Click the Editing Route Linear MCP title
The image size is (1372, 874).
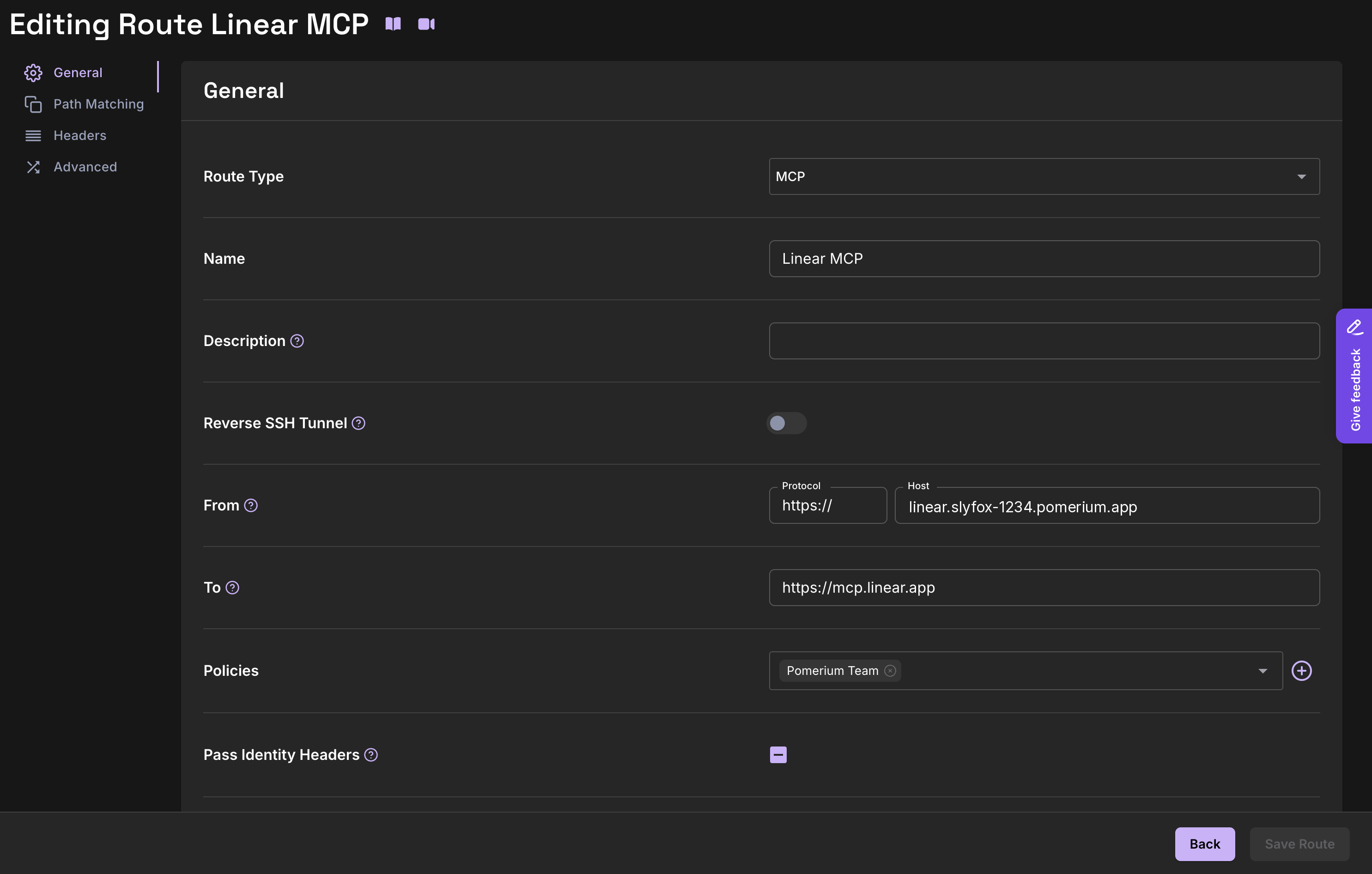[189, 24]
